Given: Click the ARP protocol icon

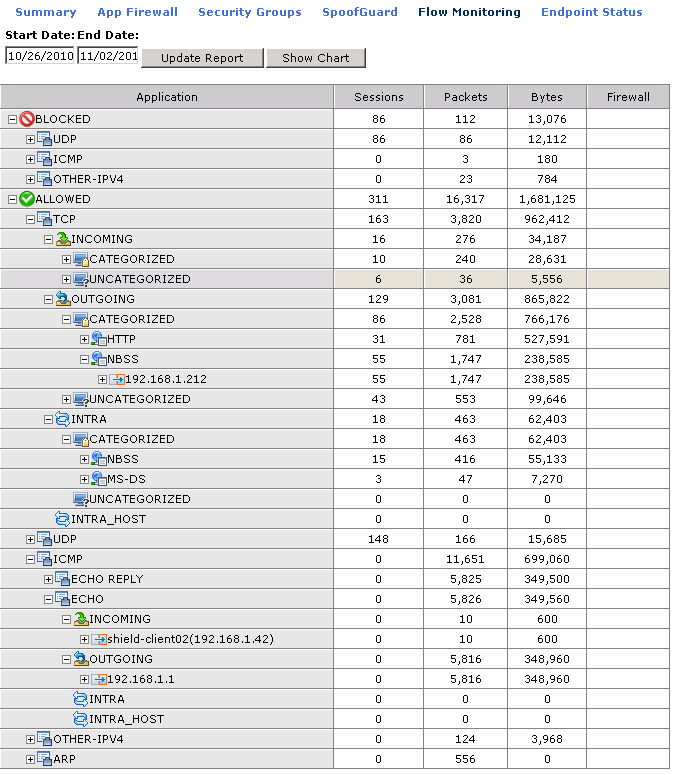Looking at the screenshot, I should pos(44,759).
